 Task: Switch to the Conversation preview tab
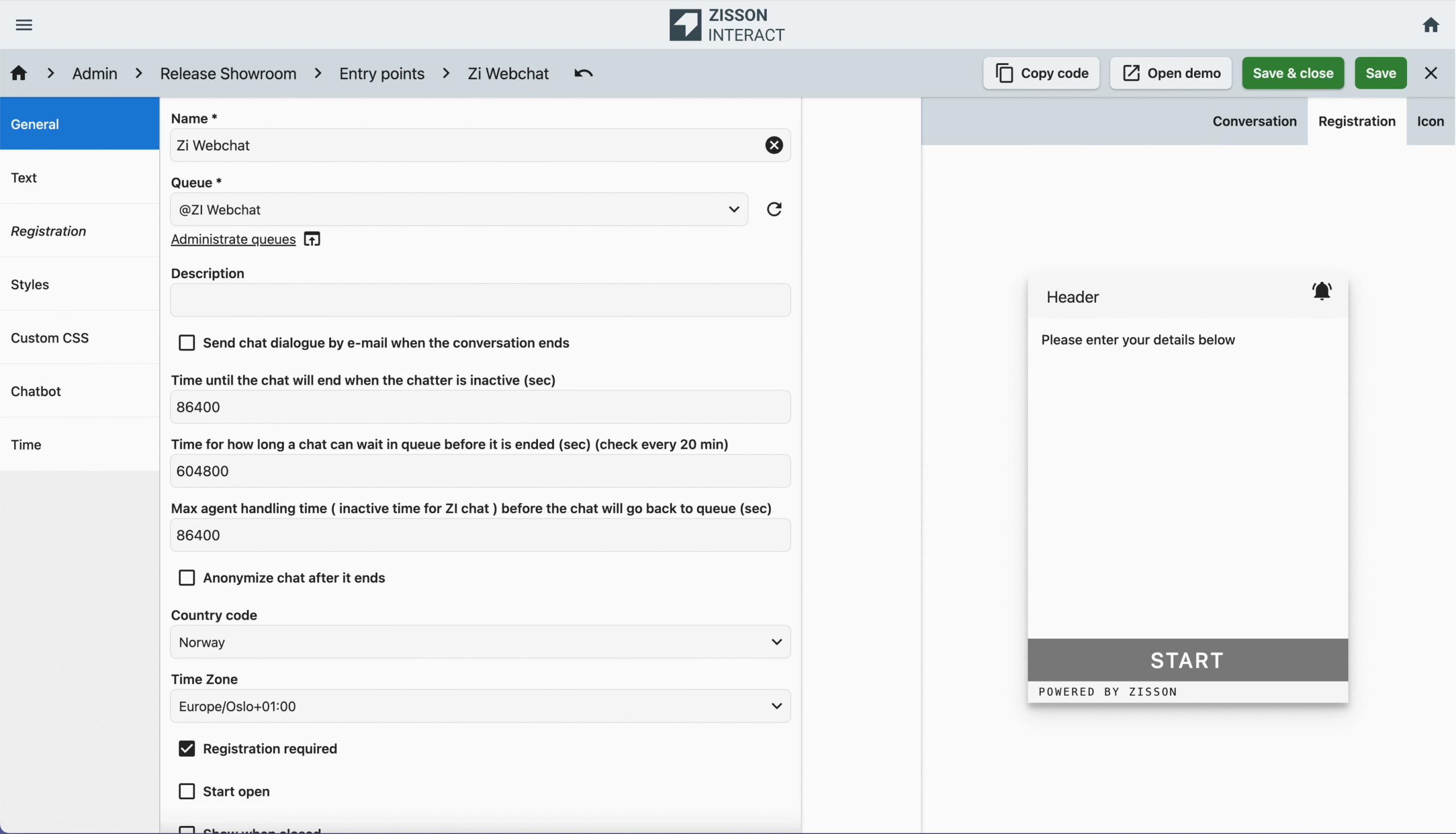pos(1254,121)
